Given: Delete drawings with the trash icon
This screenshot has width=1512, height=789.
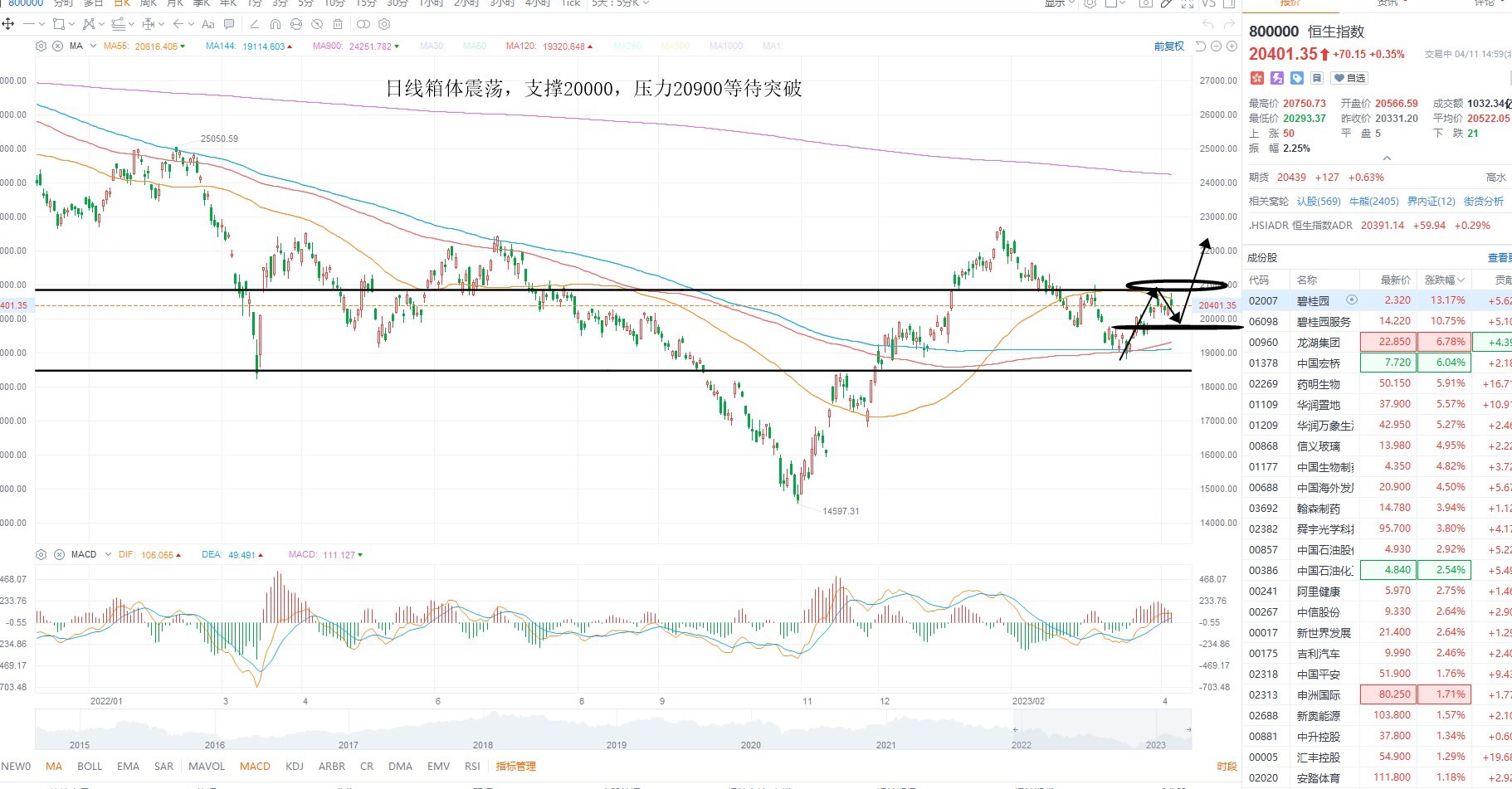Looking at the screenshot, I should coord(338,24).
